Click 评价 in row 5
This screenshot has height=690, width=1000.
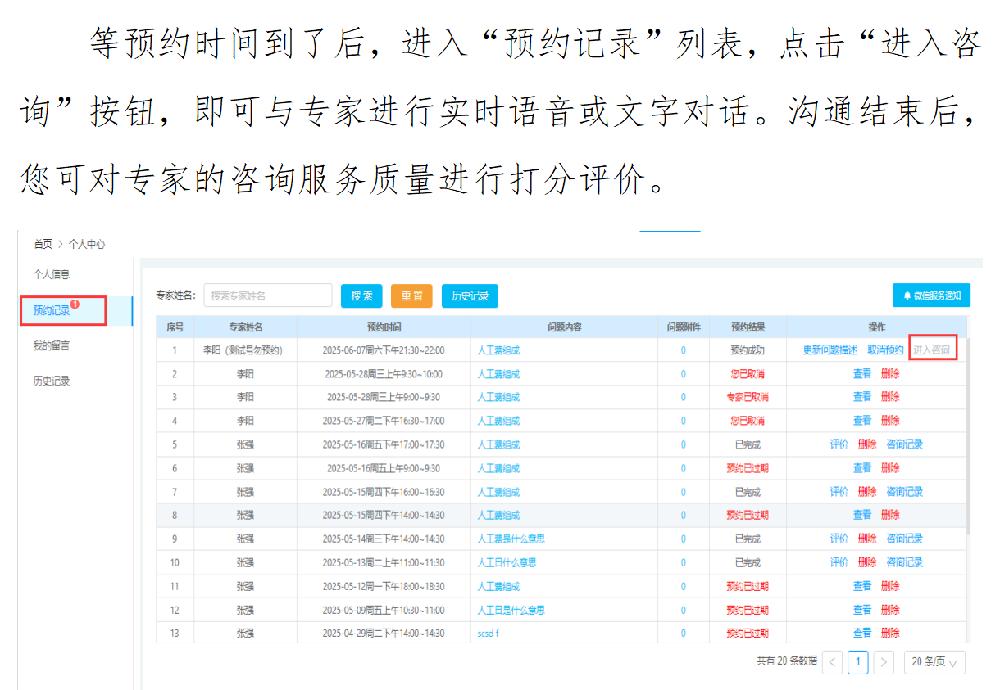point(838,444)
